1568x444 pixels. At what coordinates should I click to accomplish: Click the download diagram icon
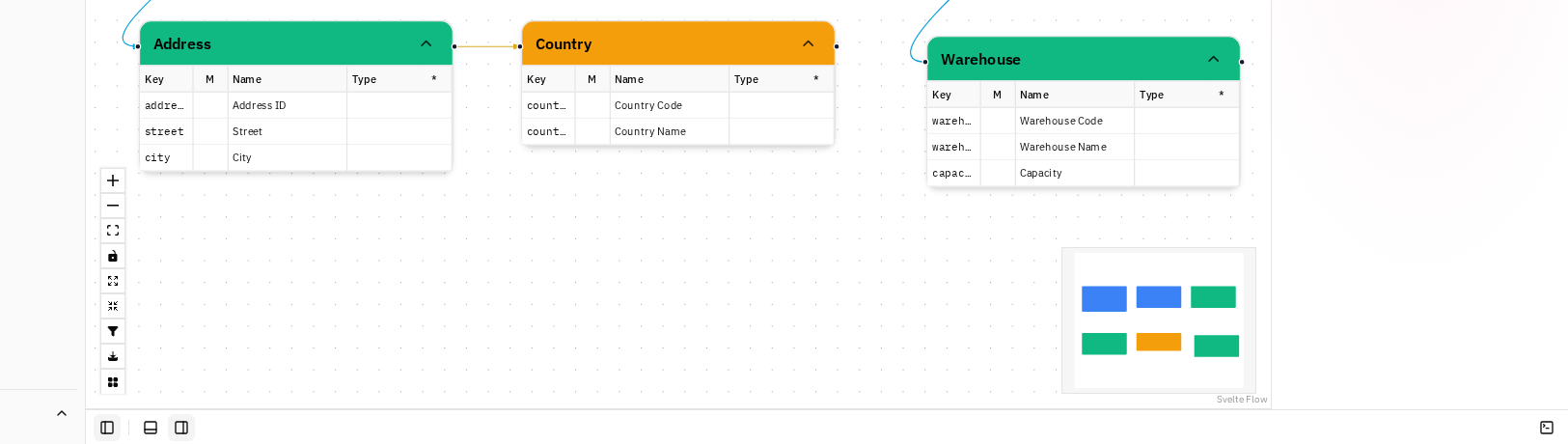coord(113,356)
